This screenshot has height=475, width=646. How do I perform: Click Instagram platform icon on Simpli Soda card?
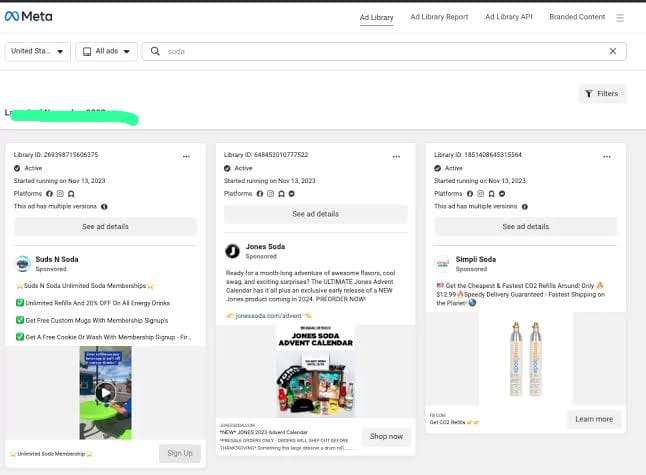pos(480,194)
